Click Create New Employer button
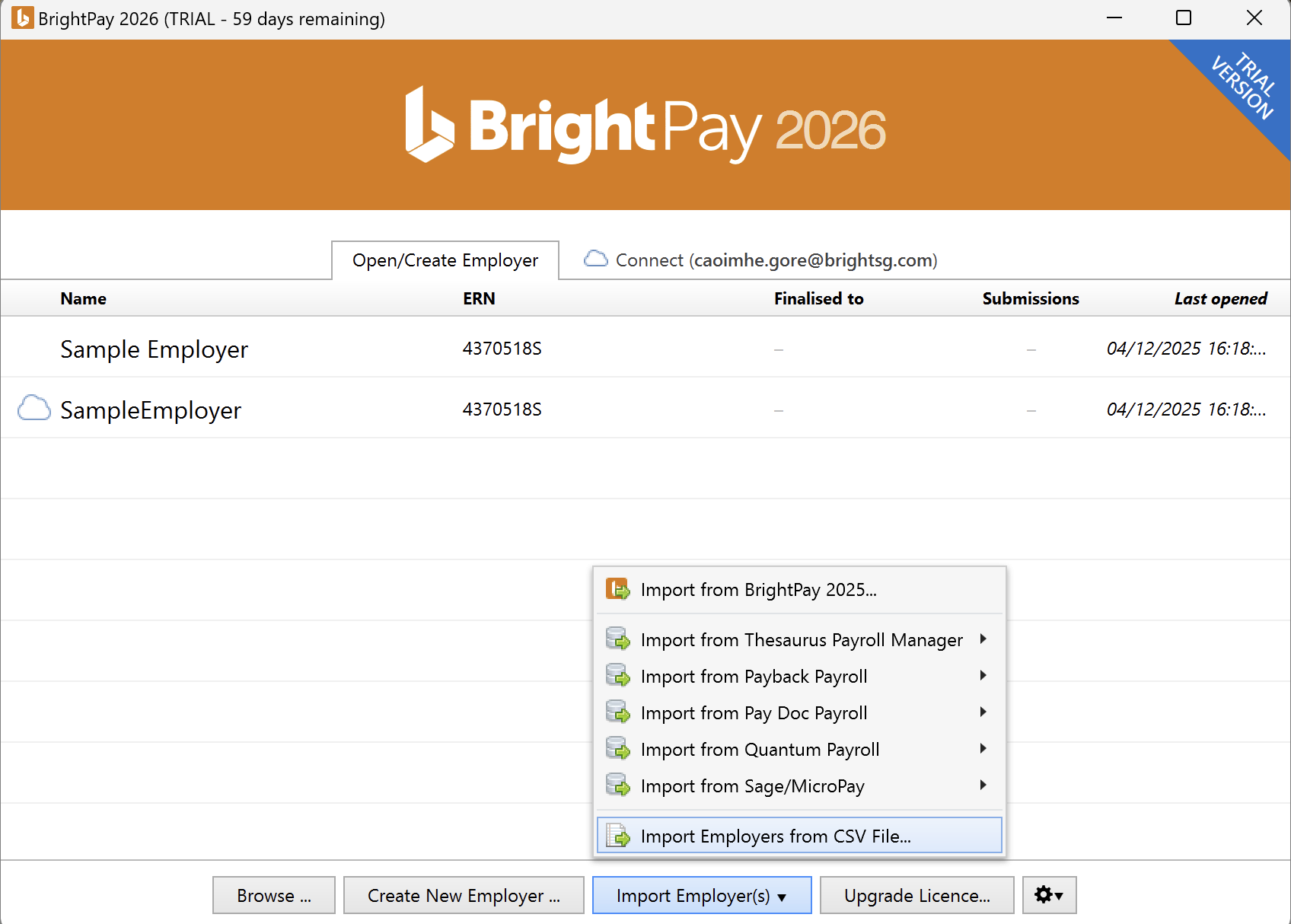 click(x=463, y=895)
